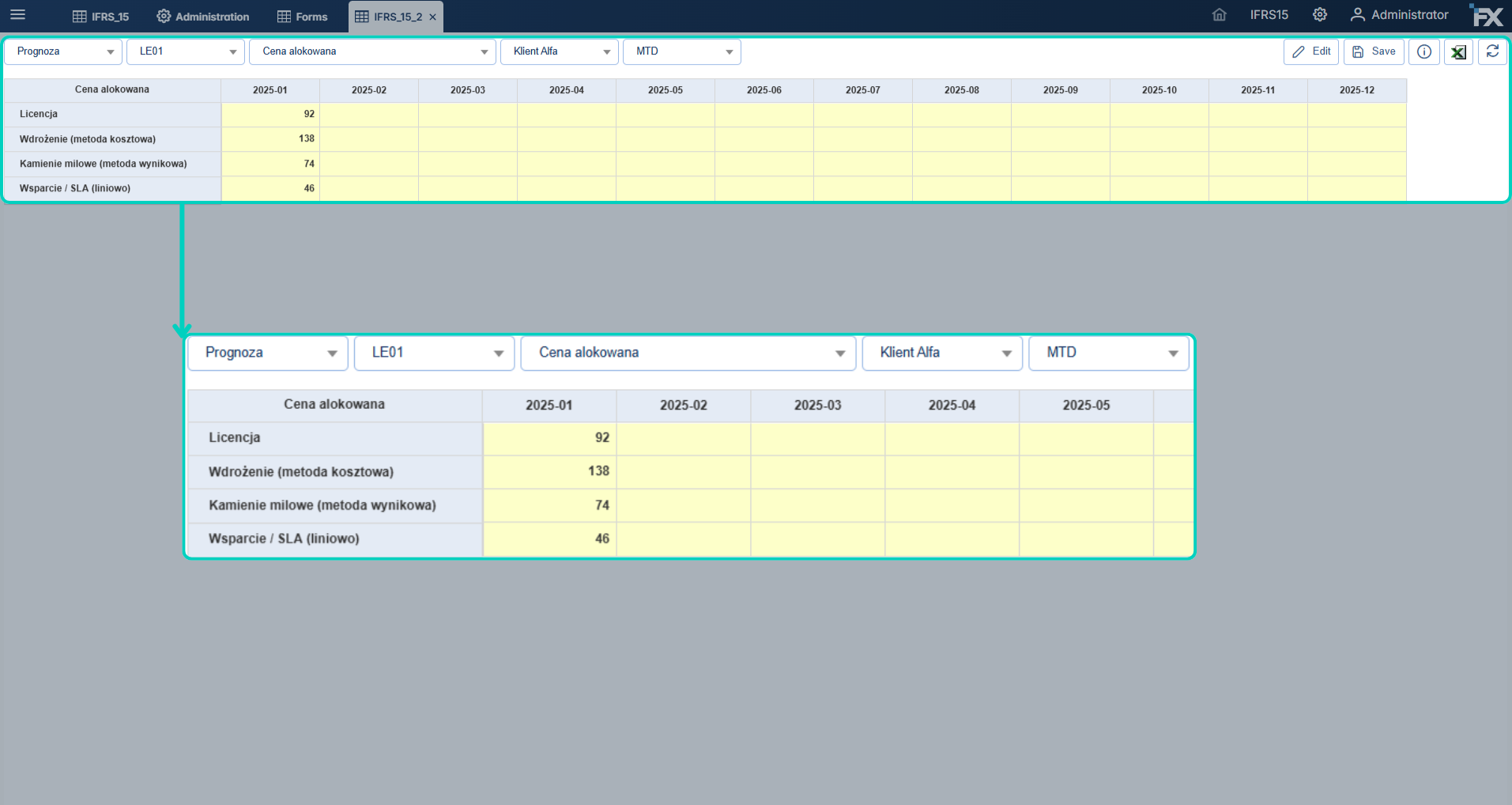This screenshot has width=1512, height=805.
Task: Click the refresh icon button
Action: coord(1492,51)
